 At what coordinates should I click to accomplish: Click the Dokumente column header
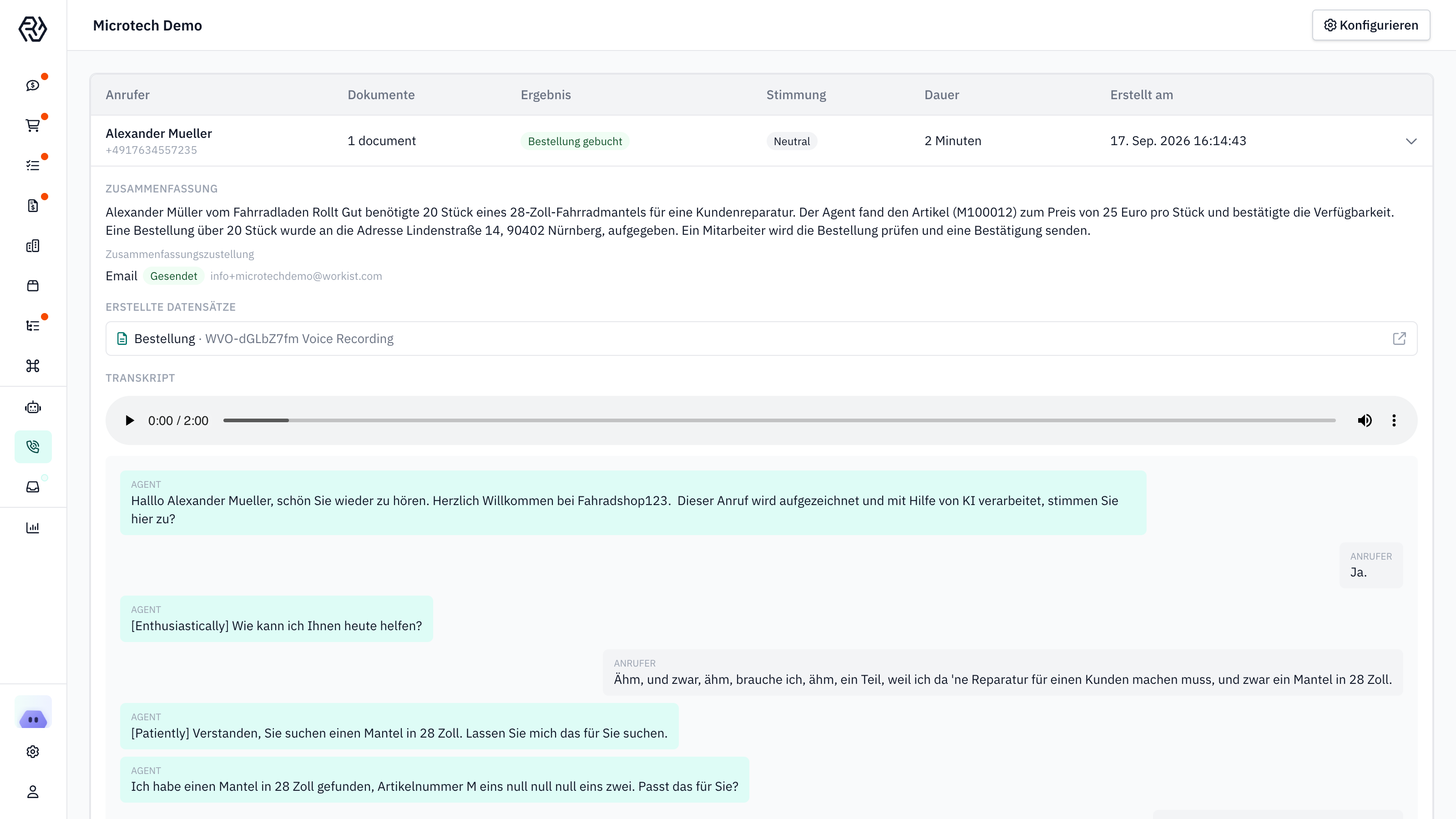(x=381, y=95)
